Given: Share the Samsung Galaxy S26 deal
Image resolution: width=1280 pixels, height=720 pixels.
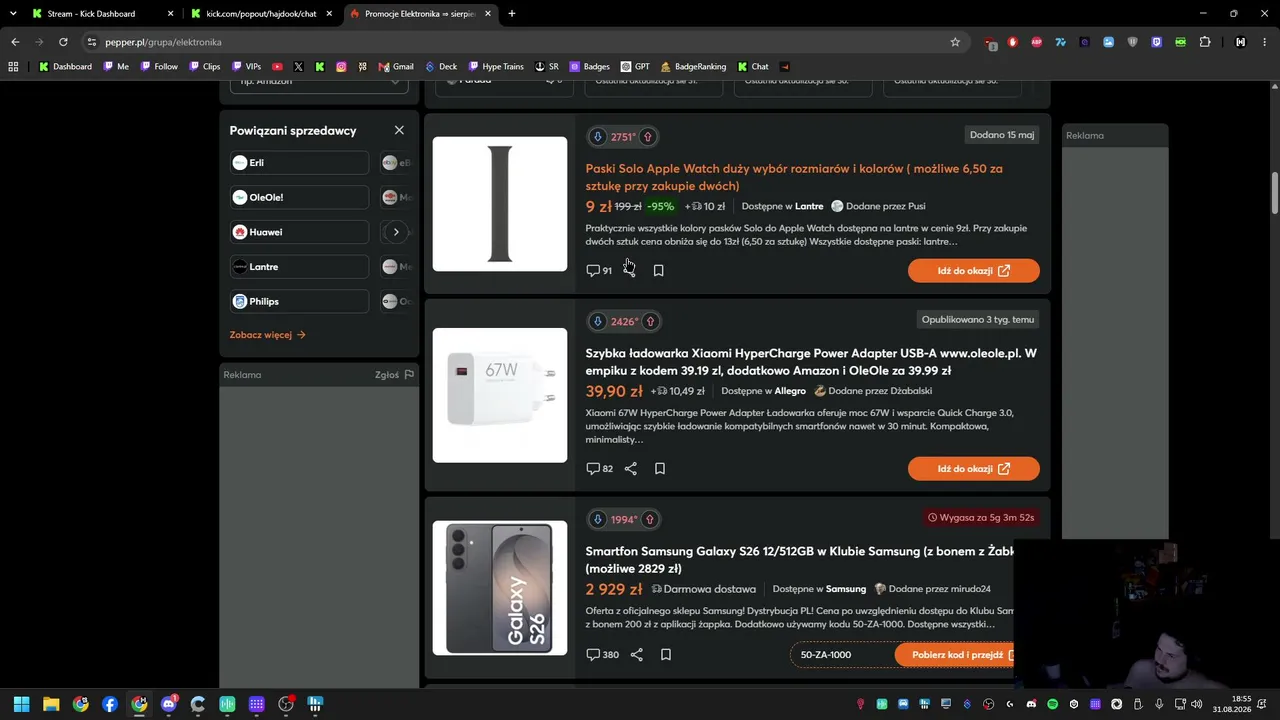Looking at the screenshot, I should (637, 655).
